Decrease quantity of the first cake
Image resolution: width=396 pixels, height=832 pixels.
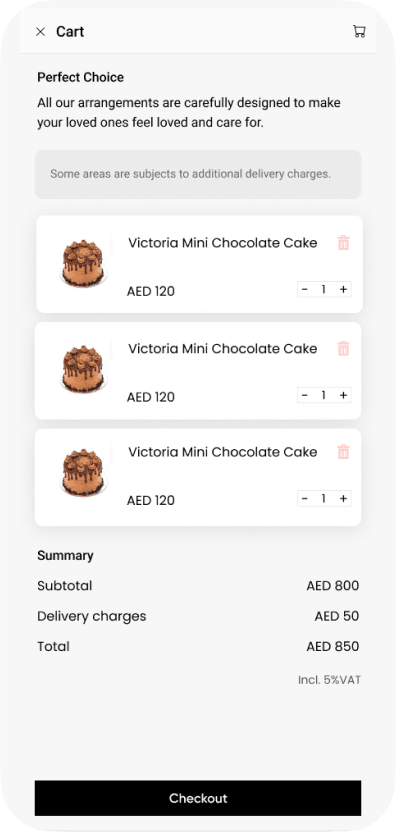click(x=305, y=290)
